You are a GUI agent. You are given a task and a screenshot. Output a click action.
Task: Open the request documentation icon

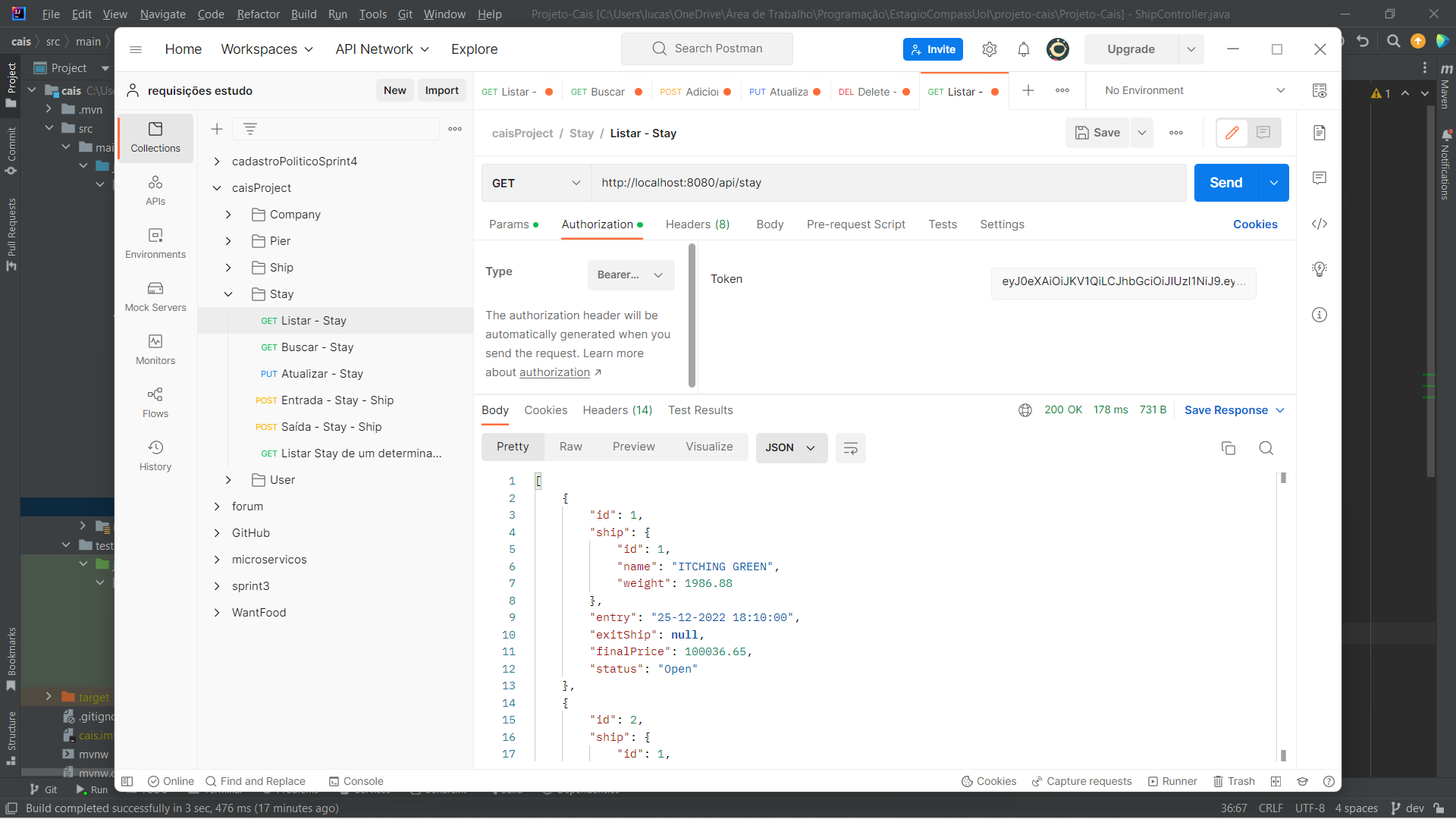pyautogui.click(x=1319, y=133)
